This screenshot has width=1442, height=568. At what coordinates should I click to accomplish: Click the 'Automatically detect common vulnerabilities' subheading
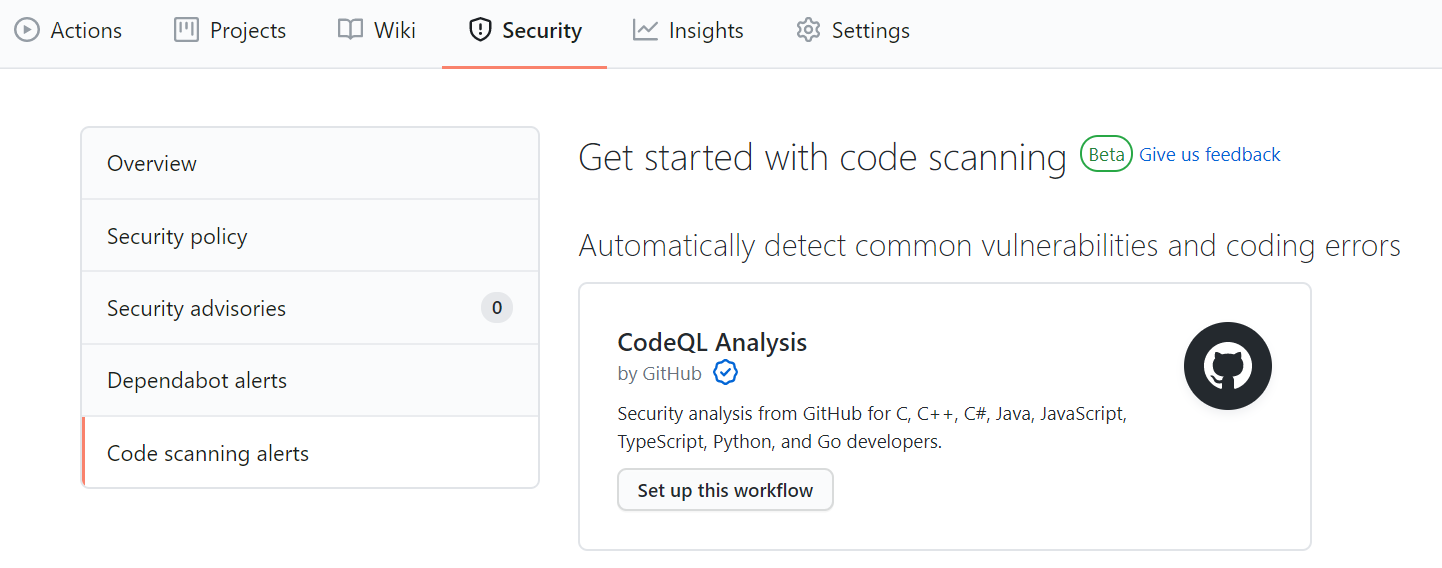(990, 246)
